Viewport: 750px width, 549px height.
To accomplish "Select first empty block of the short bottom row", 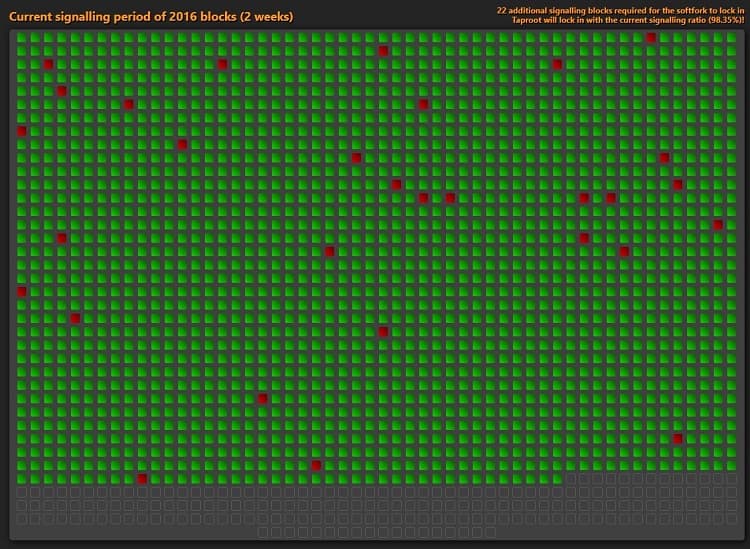I will 263,532.
